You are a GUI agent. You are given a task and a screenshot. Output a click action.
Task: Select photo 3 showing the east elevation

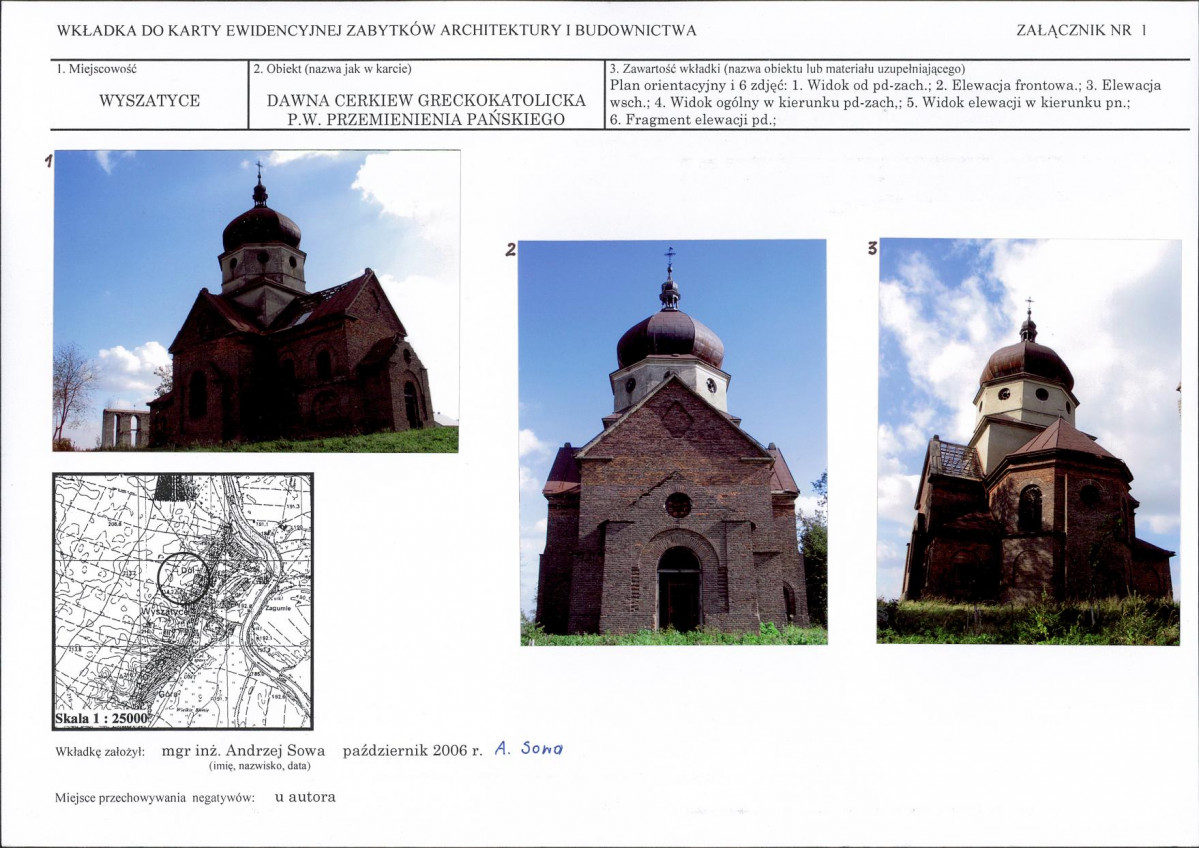[x=1029, y=441]
